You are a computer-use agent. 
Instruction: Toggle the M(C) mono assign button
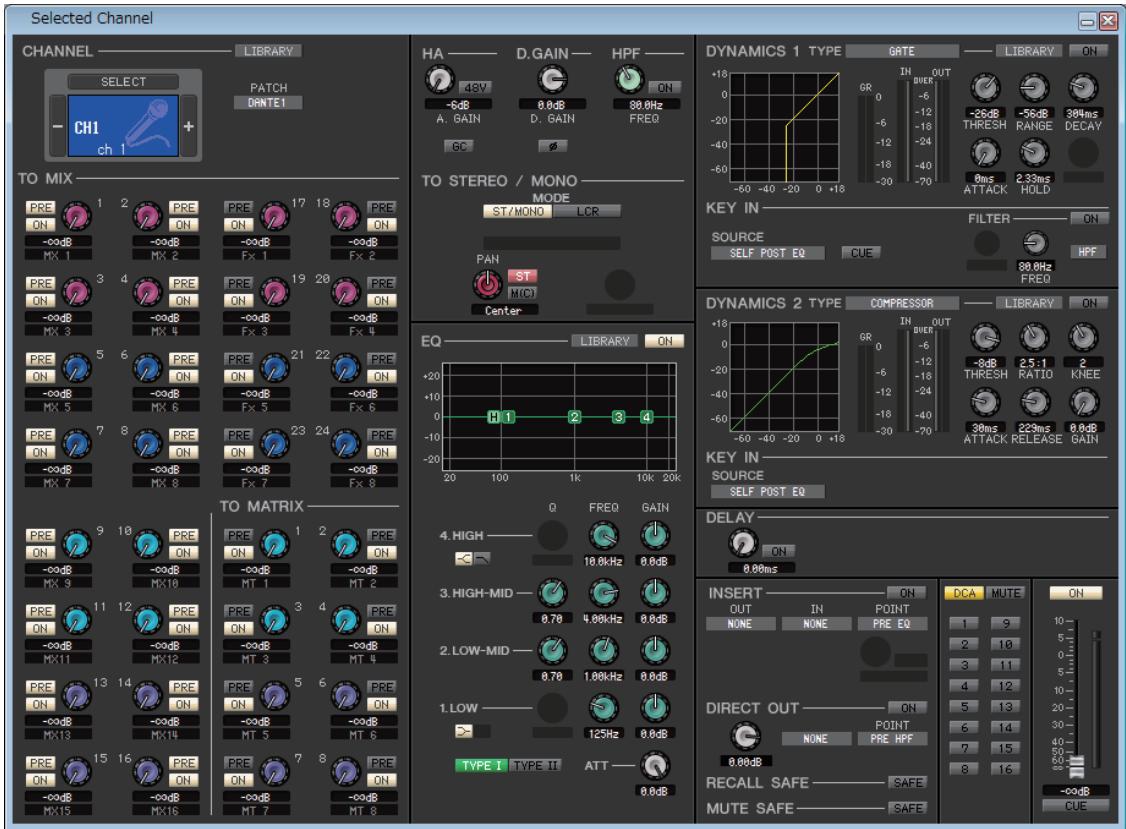[523, 293]
